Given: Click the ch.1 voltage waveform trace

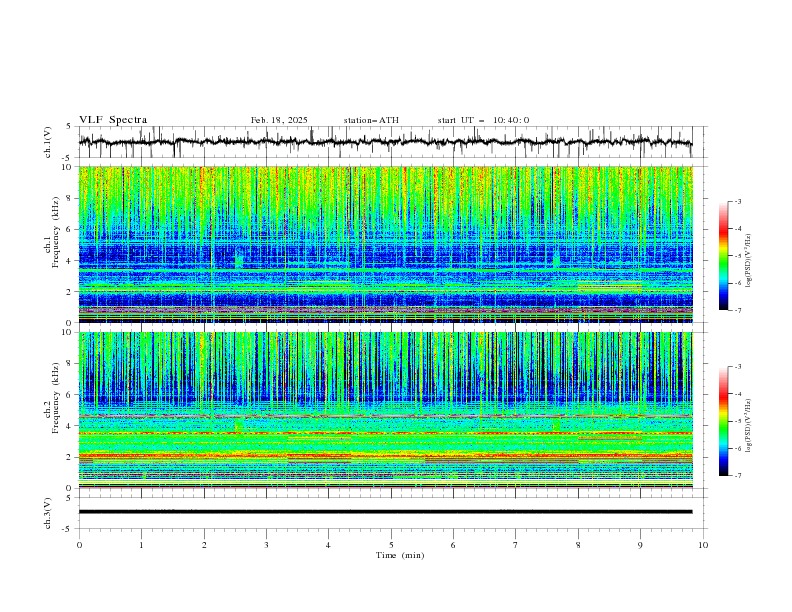Looking at the screenshot, I should coord(385,142).
